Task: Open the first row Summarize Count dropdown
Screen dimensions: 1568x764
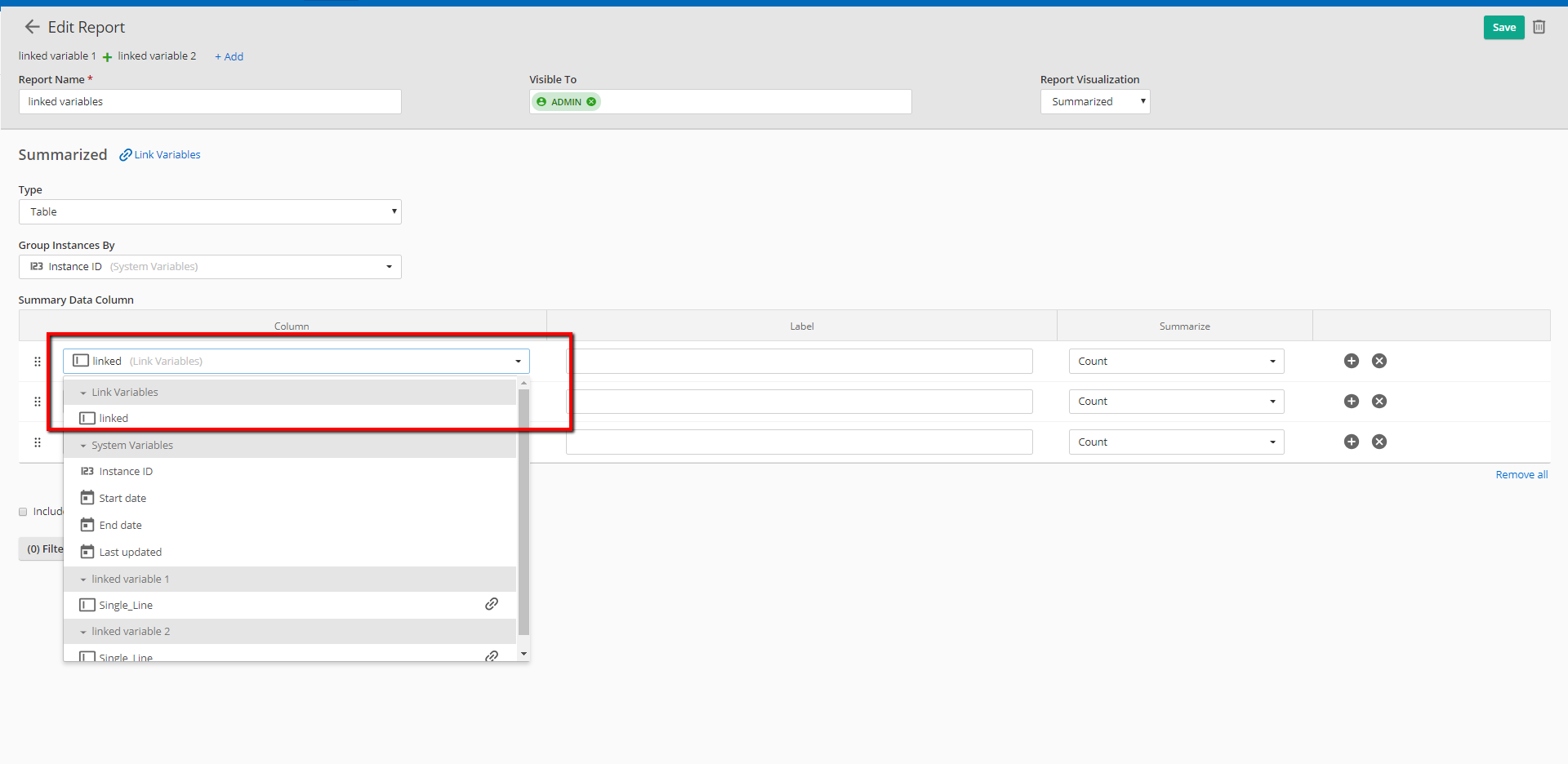Action: click(x=1176, y=362)
